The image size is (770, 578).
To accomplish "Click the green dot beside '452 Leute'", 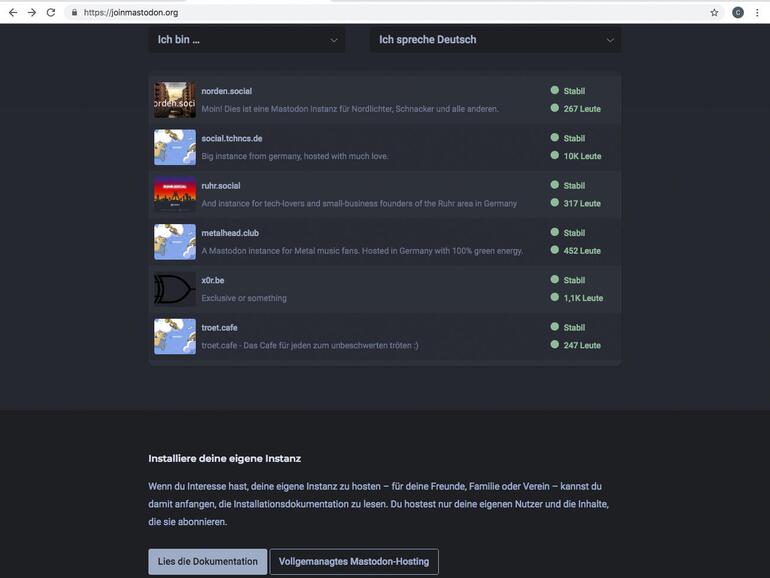I will [554, 250].
